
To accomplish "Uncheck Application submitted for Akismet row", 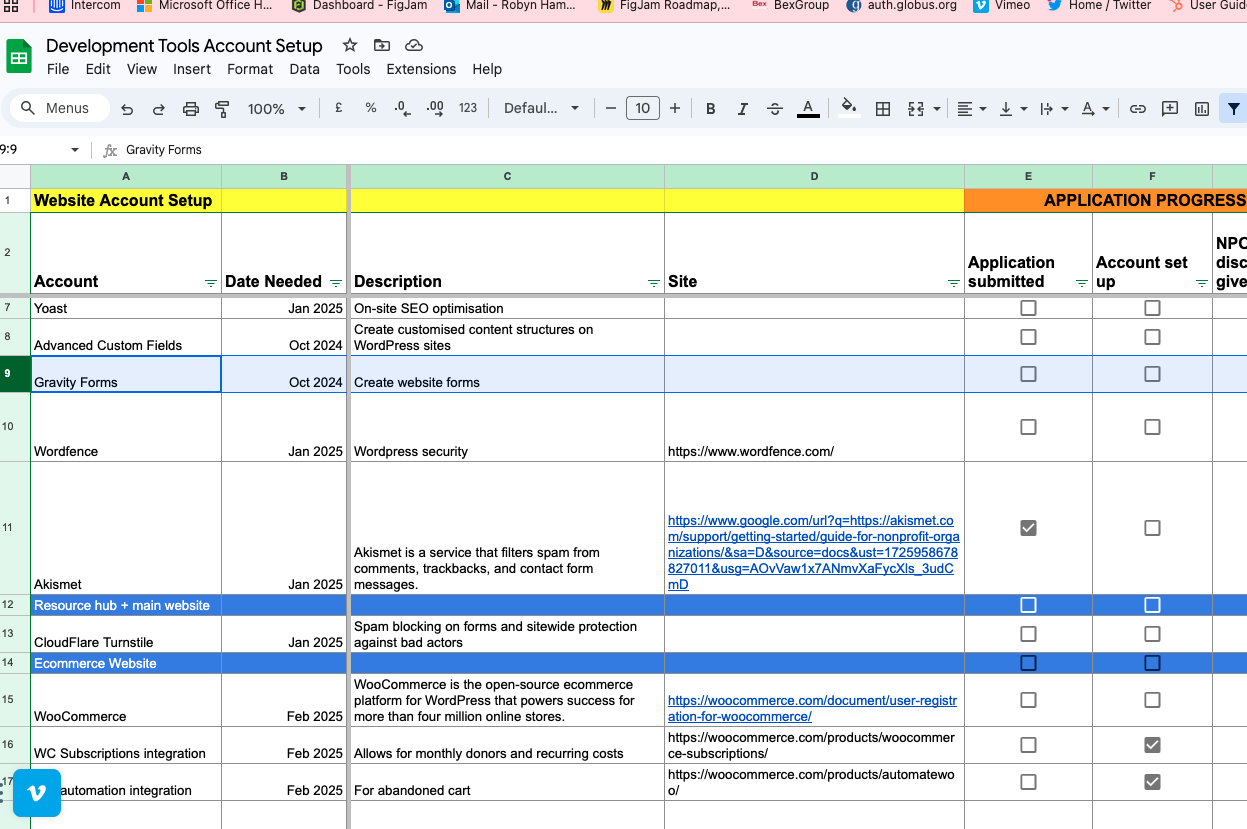I will (1028, 527).
